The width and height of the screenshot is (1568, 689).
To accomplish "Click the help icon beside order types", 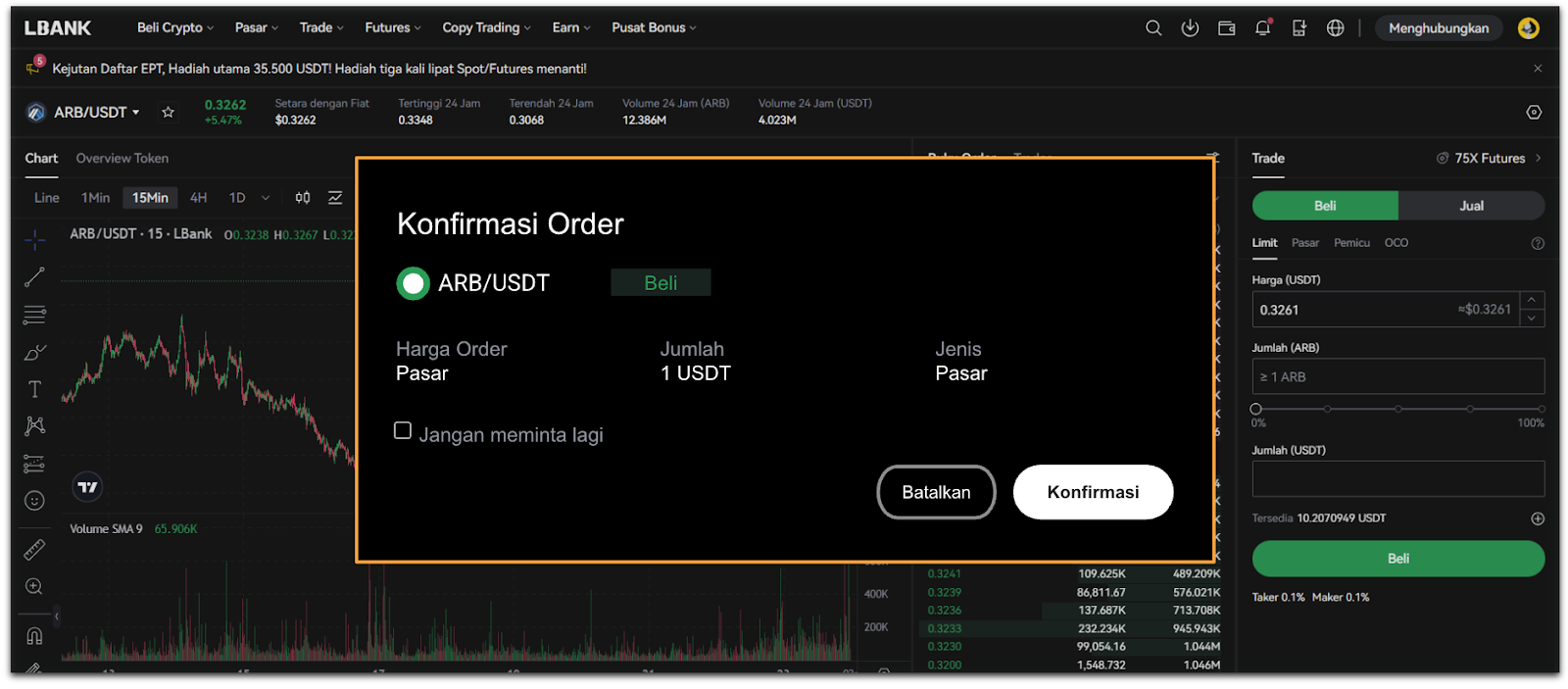I will (x=1538, y=243).
